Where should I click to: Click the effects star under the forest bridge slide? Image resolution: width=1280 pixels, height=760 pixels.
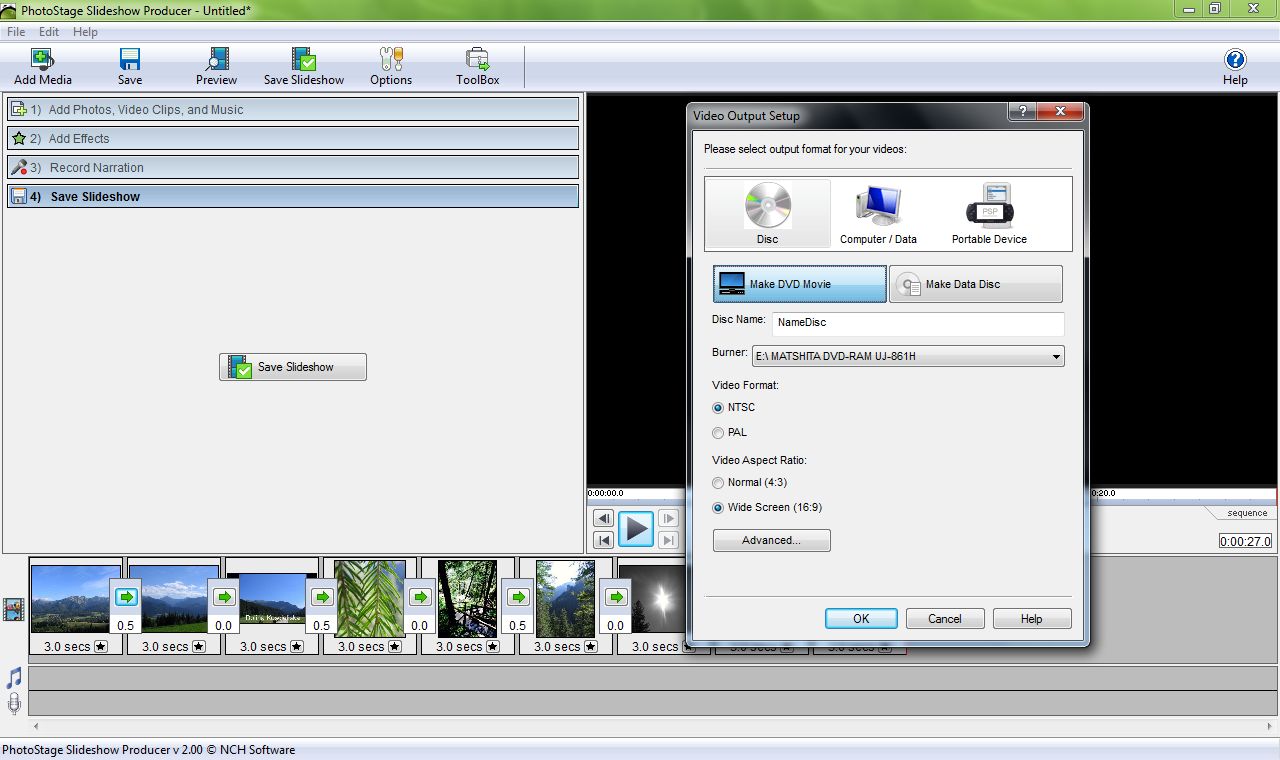pyautogui.click(x=493, y=647)
